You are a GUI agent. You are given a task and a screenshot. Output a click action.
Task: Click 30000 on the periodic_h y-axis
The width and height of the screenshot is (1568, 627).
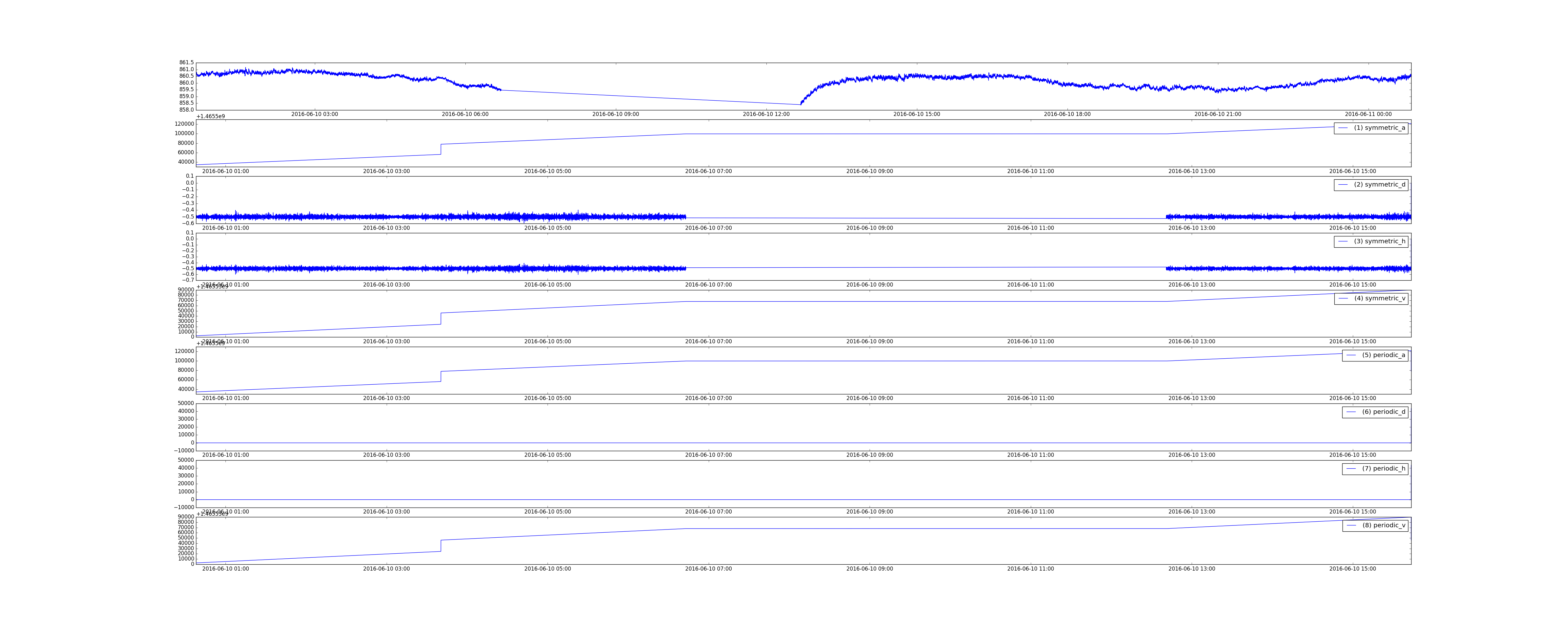point(186,476)
